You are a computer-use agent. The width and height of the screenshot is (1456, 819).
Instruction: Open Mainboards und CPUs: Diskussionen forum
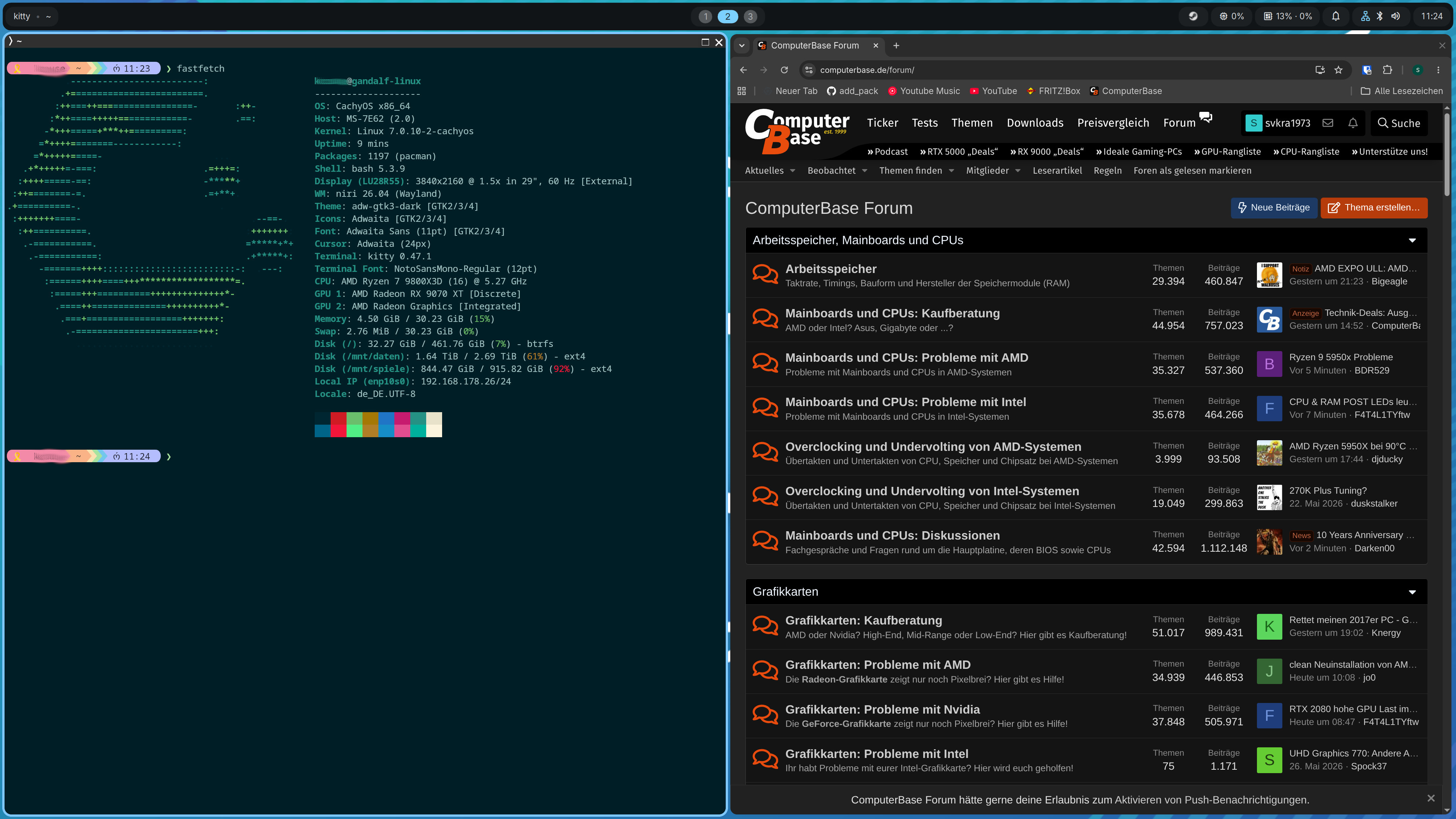(892, 535)
